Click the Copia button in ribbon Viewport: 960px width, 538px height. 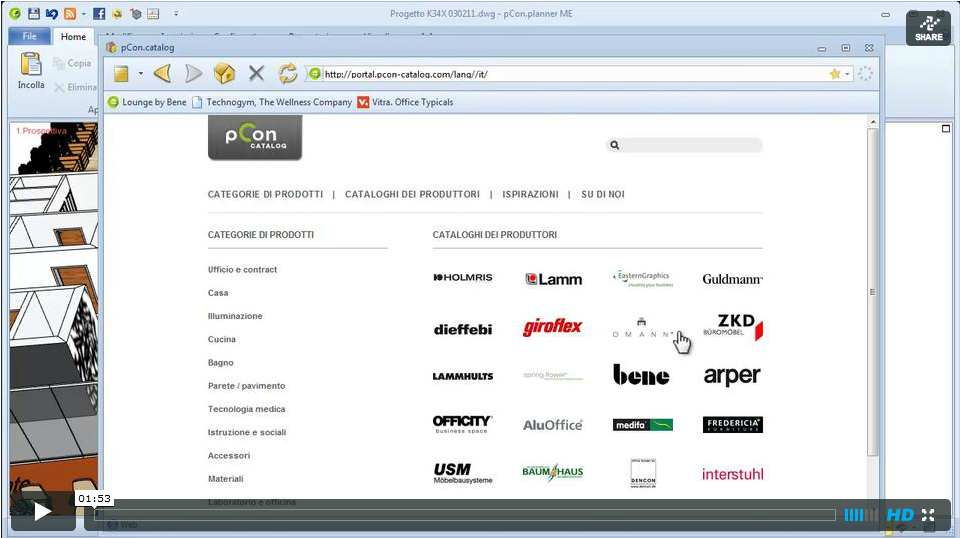pos(72,63)
